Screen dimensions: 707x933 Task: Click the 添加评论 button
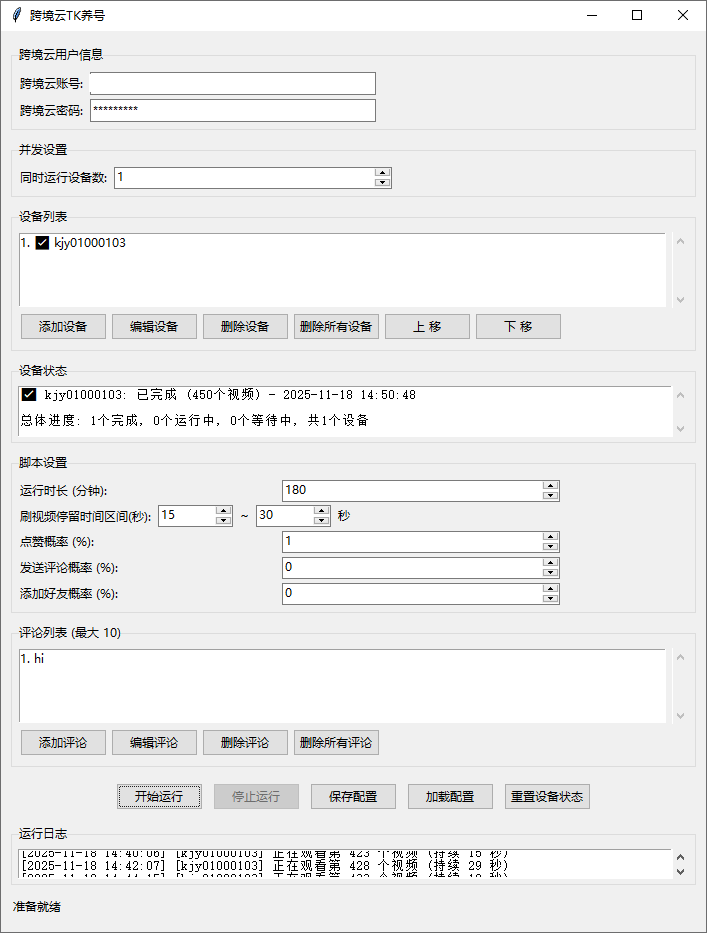click(x=63, y=743)
